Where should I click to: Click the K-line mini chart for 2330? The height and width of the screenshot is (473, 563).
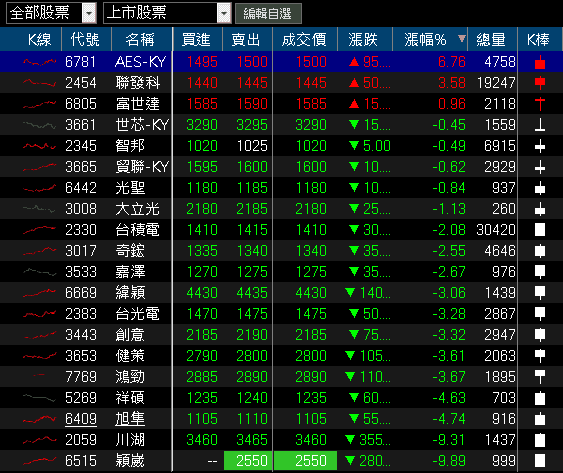pos(39,230)
